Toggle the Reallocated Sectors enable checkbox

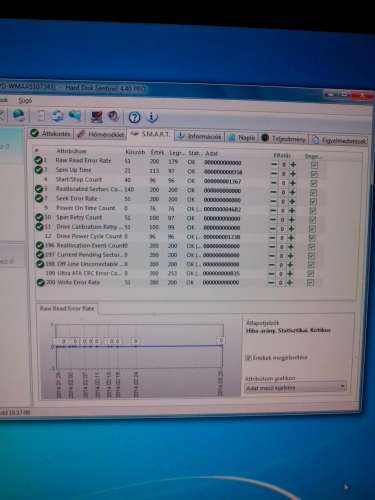tap(313, 192)
